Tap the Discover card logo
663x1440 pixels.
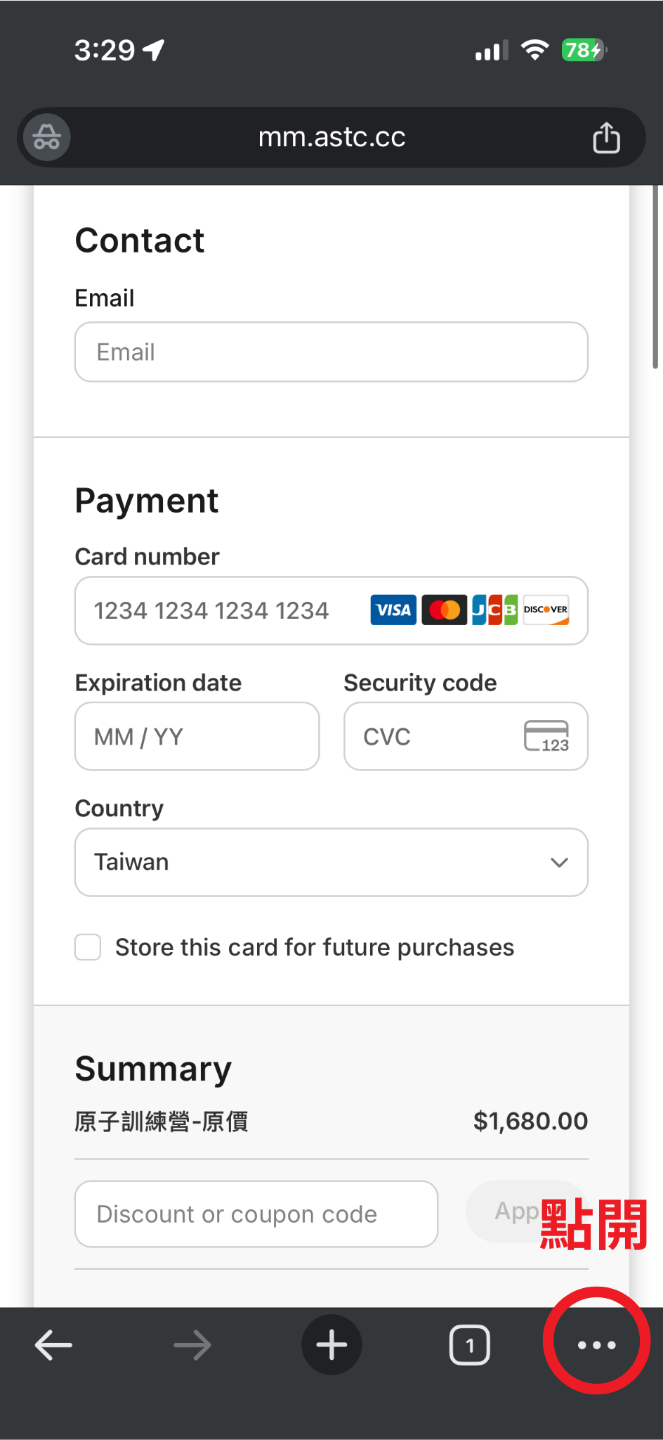click(x=546, y=610)
